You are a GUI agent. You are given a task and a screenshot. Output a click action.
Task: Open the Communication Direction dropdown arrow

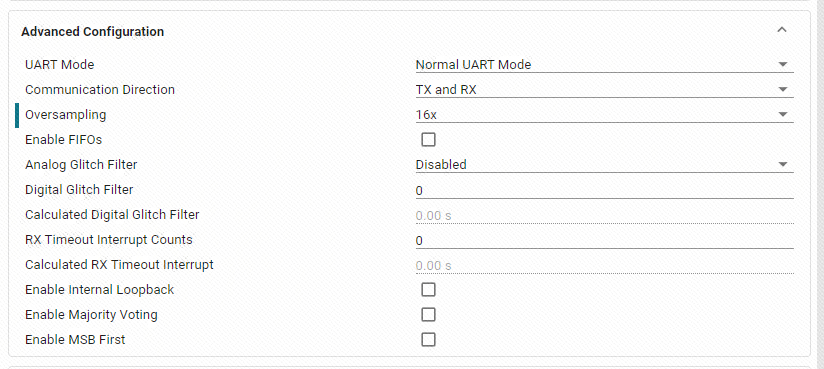click(783, 90)
